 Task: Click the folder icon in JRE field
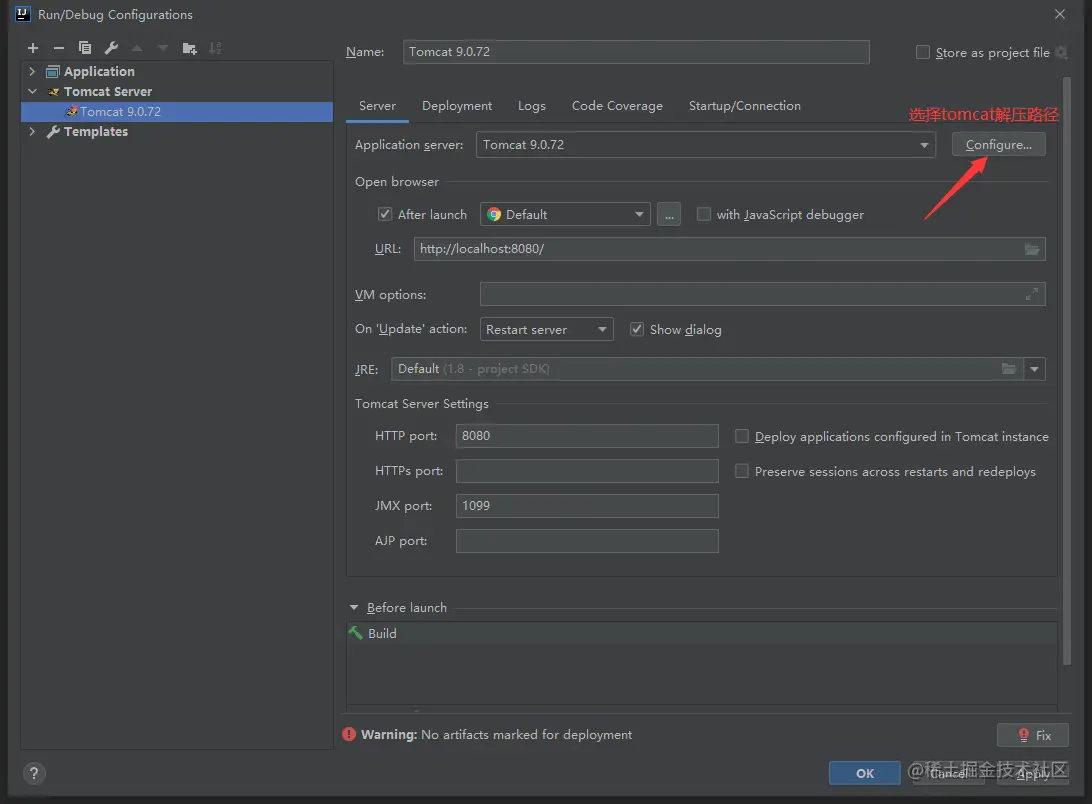[x=1008, y=369]
